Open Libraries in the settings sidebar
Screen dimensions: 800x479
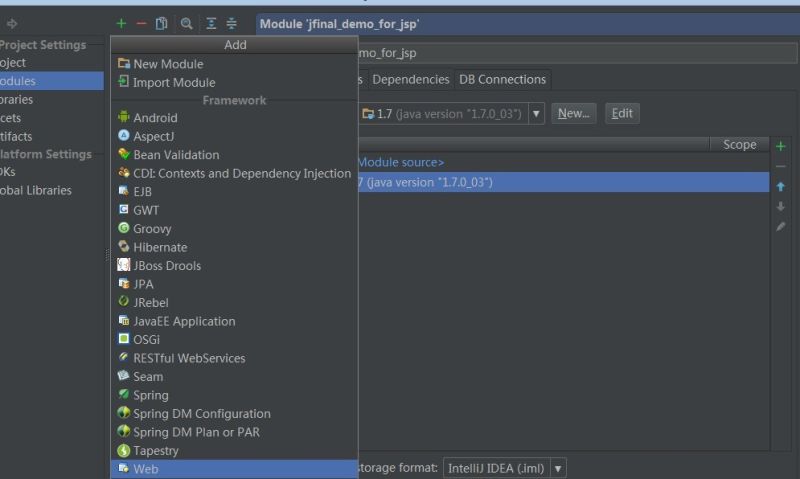pos(52,99)
